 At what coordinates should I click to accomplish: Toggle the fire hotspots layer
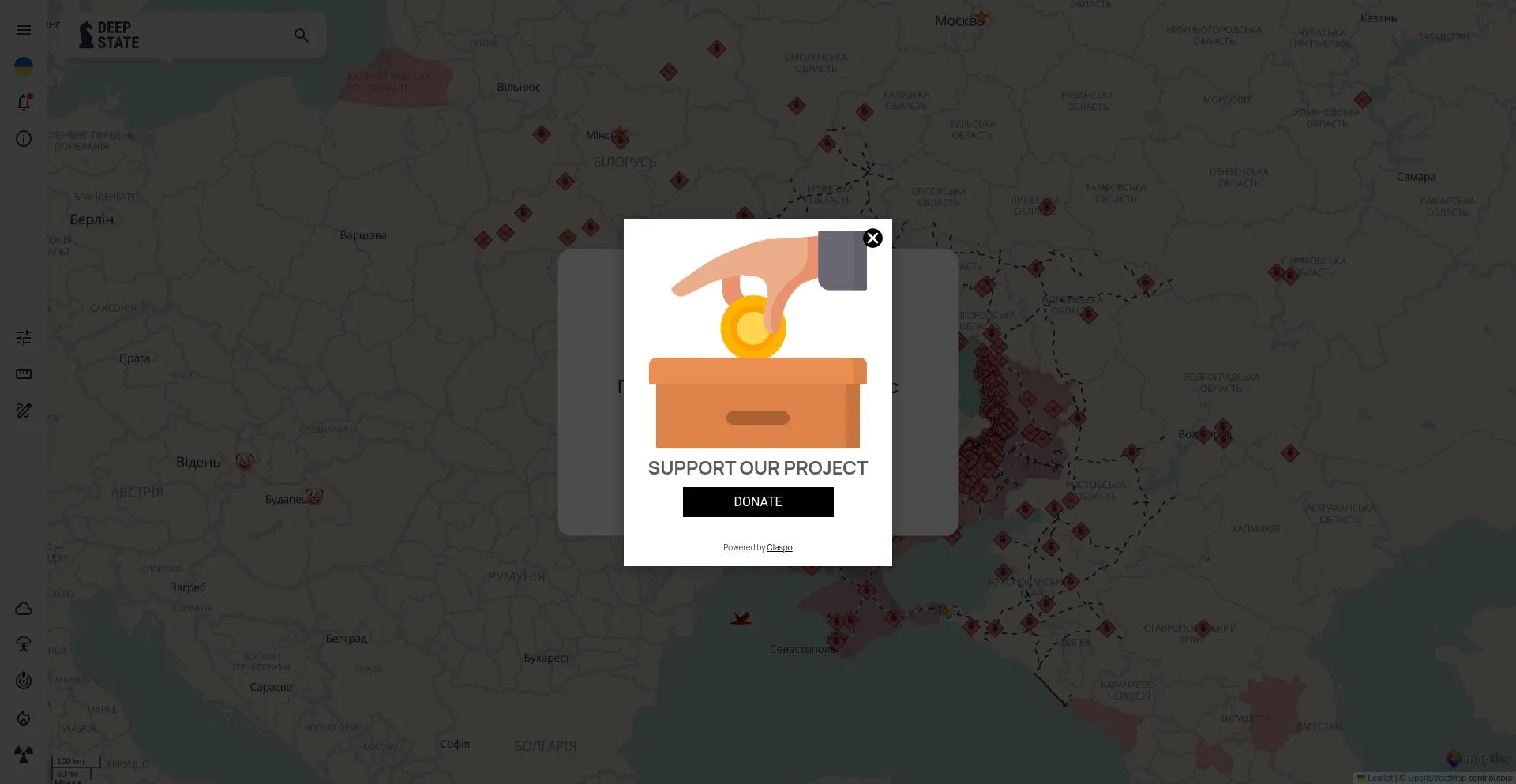click(x=24, y=718)
